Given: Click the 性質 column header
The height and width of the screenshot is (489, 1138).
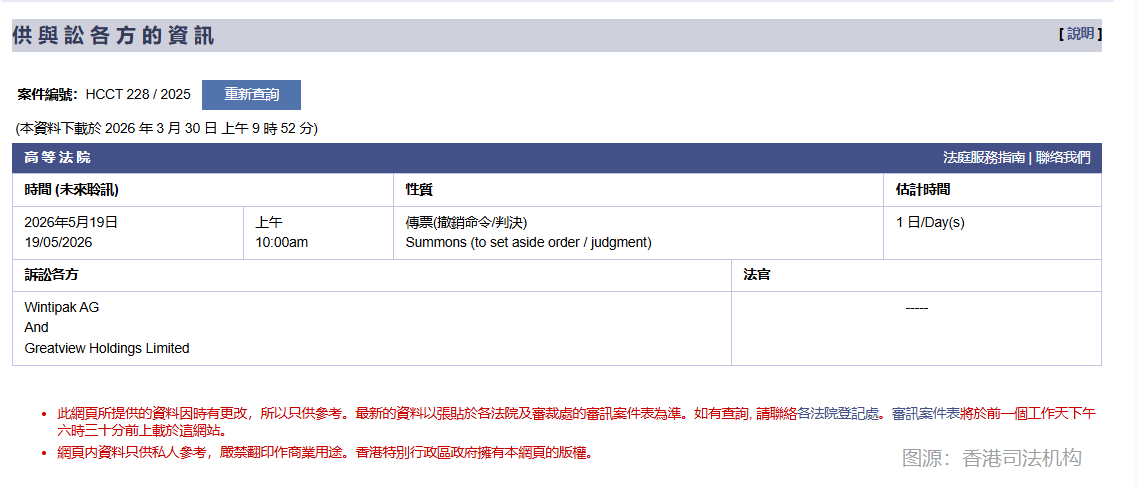Looking at the screenshot, I should 419,190.
